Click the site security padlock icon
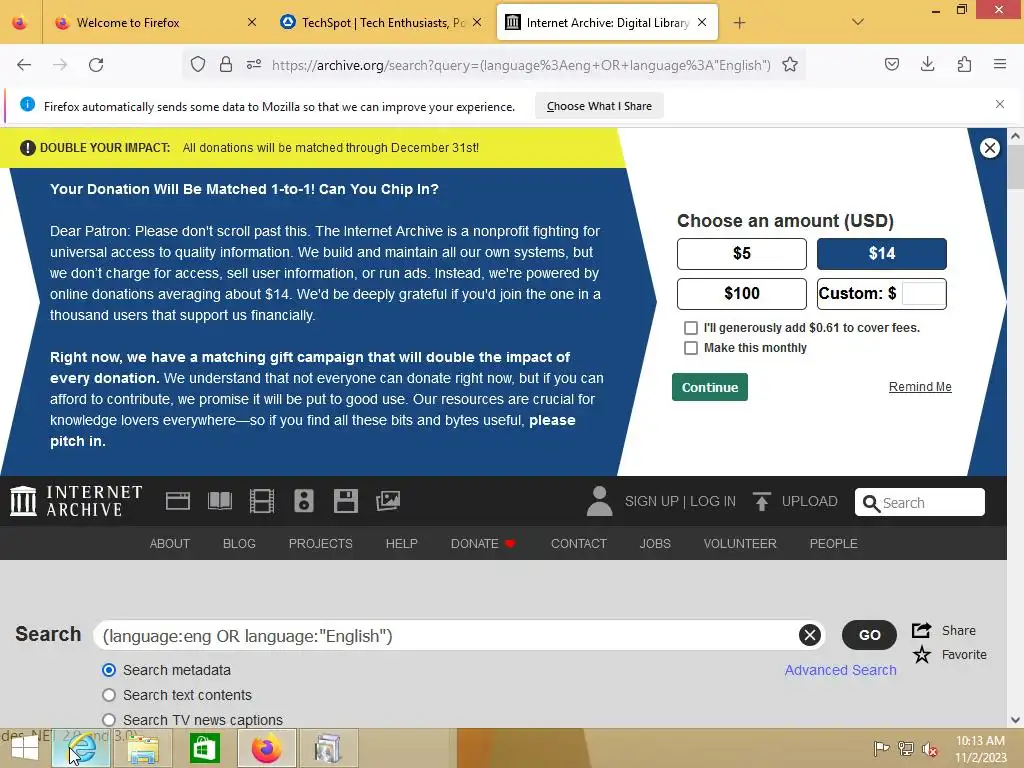Screen dimensions: 1024x768 (226, 65)
